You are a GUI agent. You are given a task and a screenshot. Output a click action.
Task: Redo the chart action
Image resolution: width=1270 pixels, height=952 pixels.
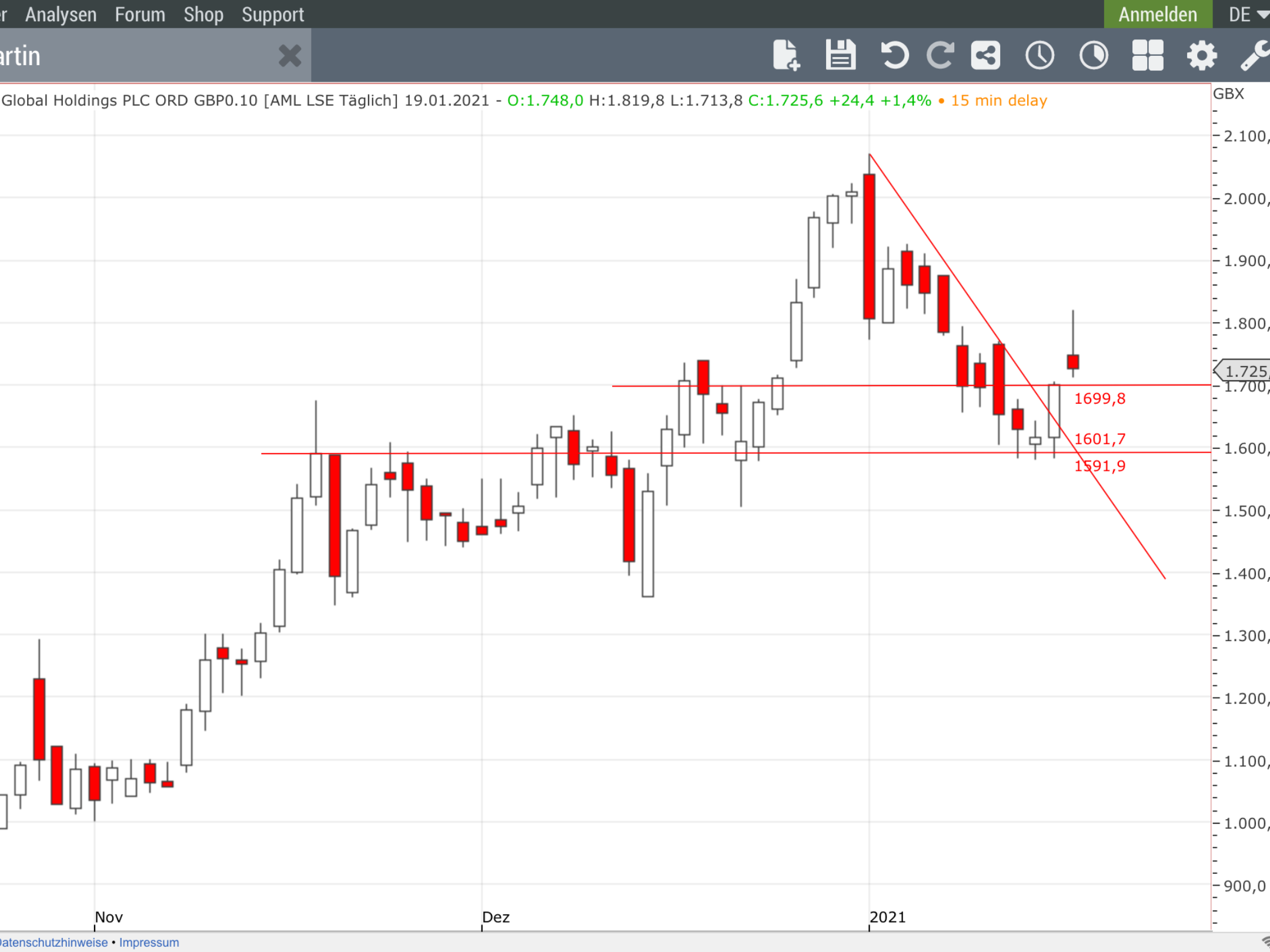[940, 55]
